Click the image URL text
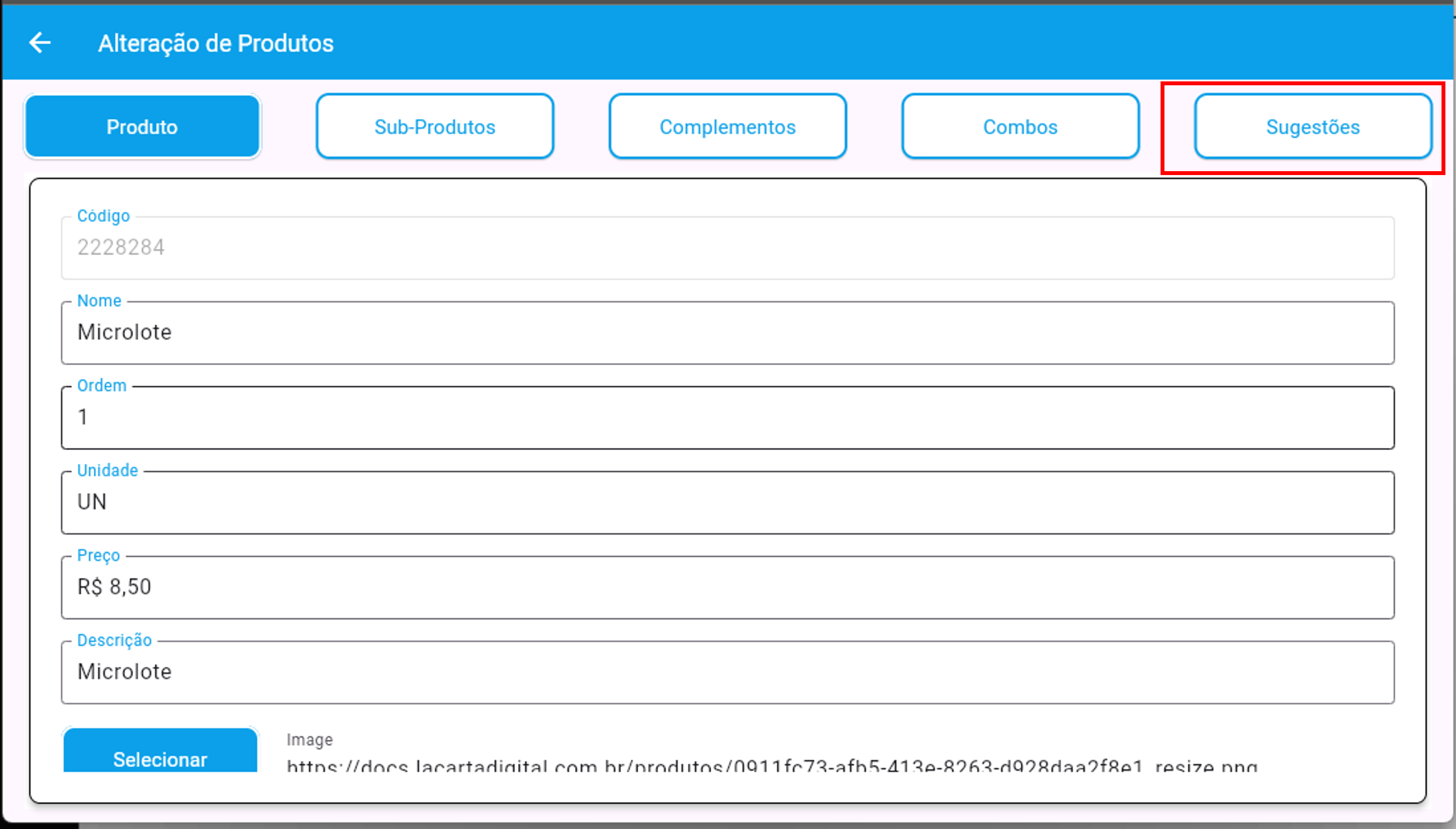Image resolution: width=1456 pixels, height=829 pixels. pos(772,766)
